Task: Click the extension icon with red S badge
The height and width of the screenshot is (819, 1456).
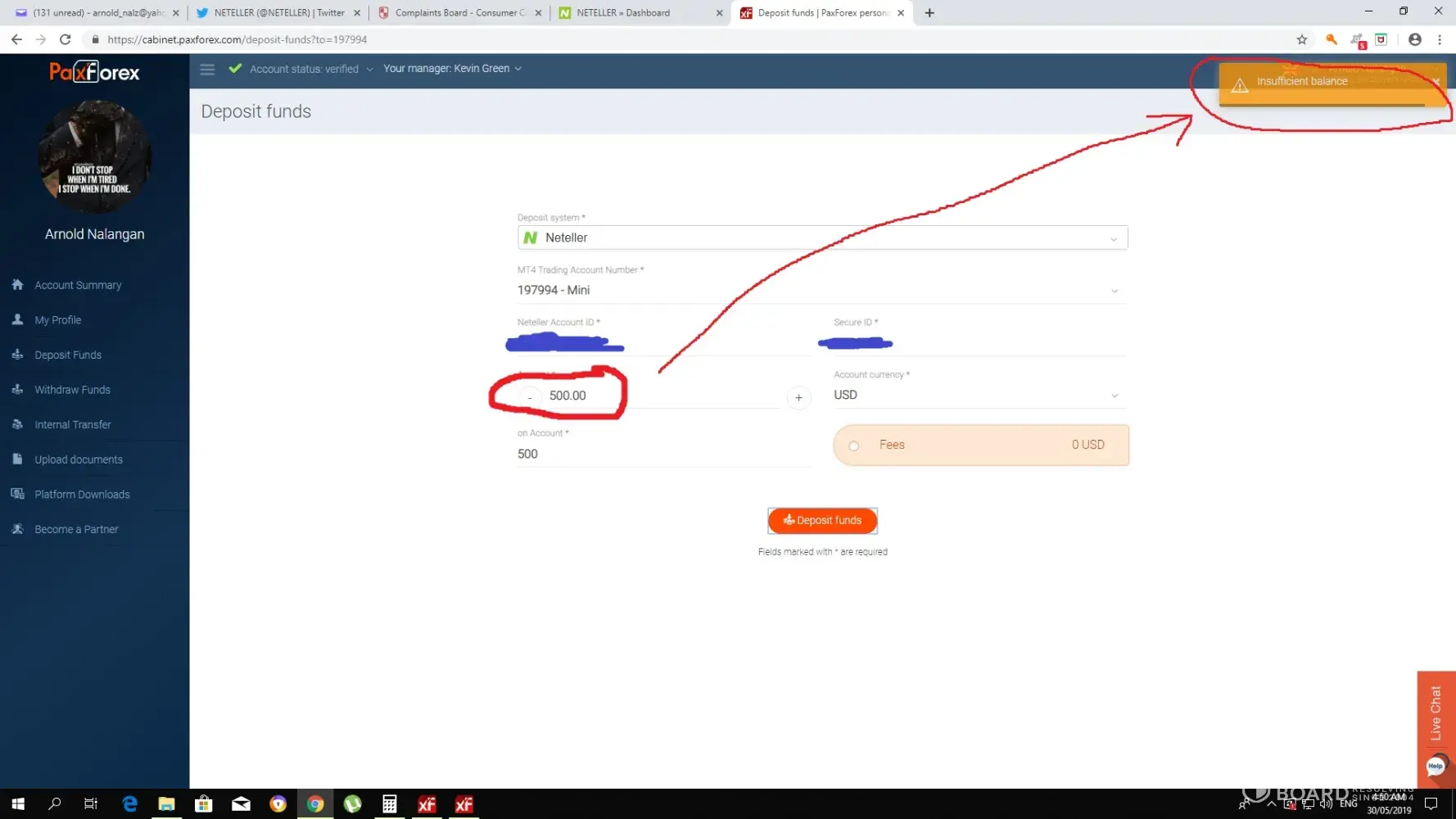Action: pos(1358,40)
